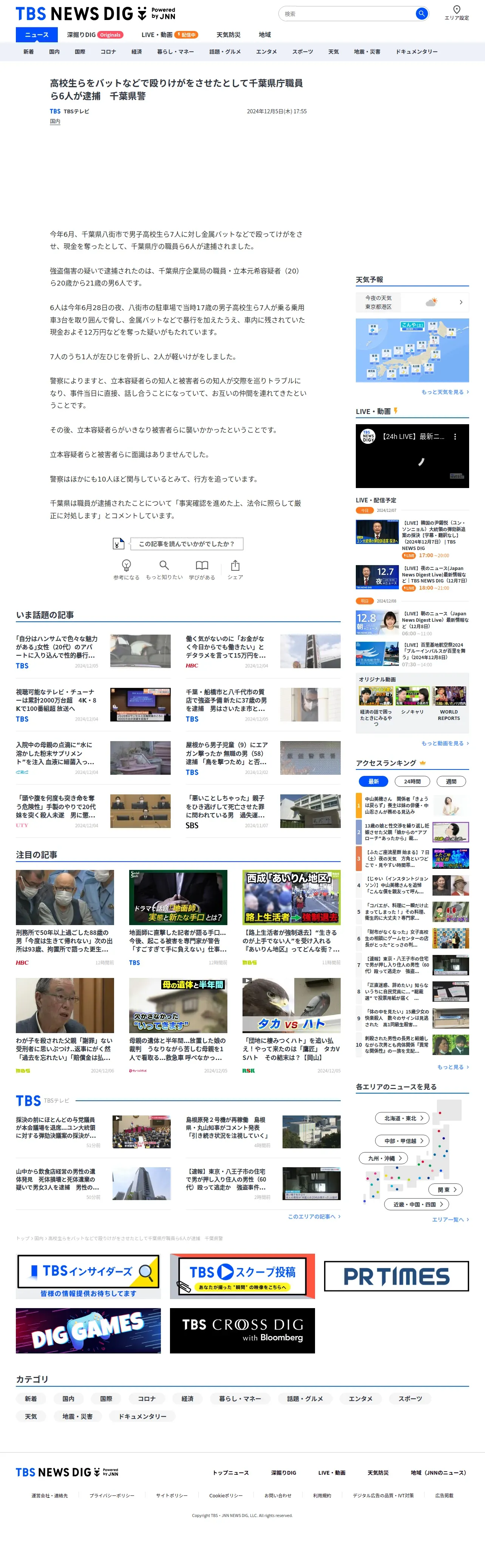
Task: Click the TBS NEWS DIG footer logo
Action: tap(67, 1472)
